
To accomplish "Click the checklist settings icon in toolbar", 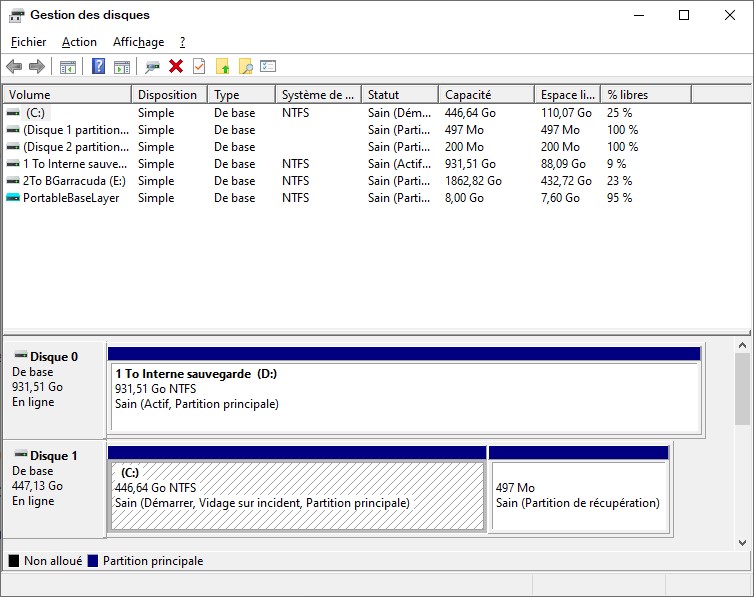I will pyautogui.click(x=268, y=66).
